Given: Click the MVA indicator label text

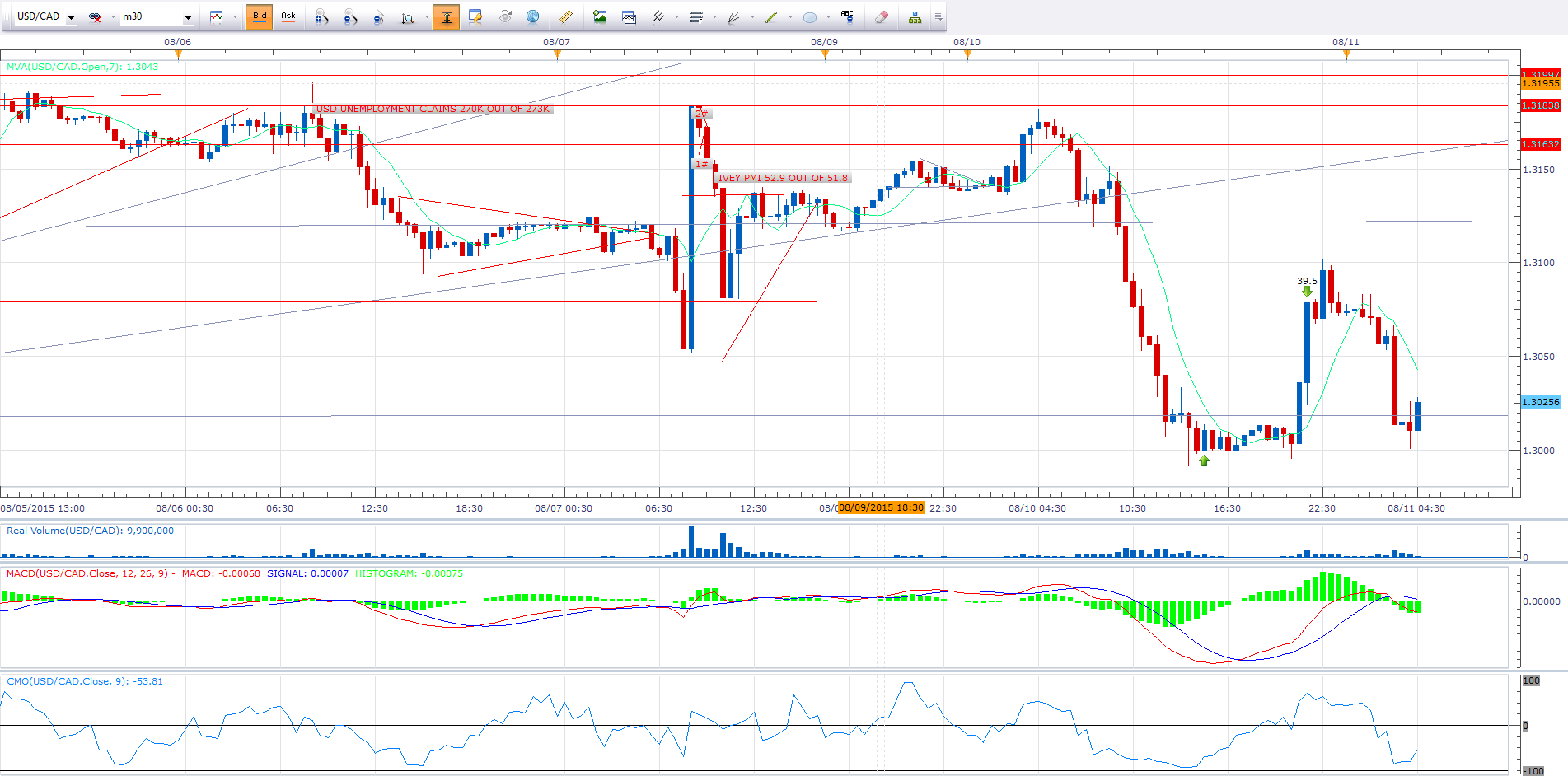Looking at the screenshot, I should [x=82, y=67].
